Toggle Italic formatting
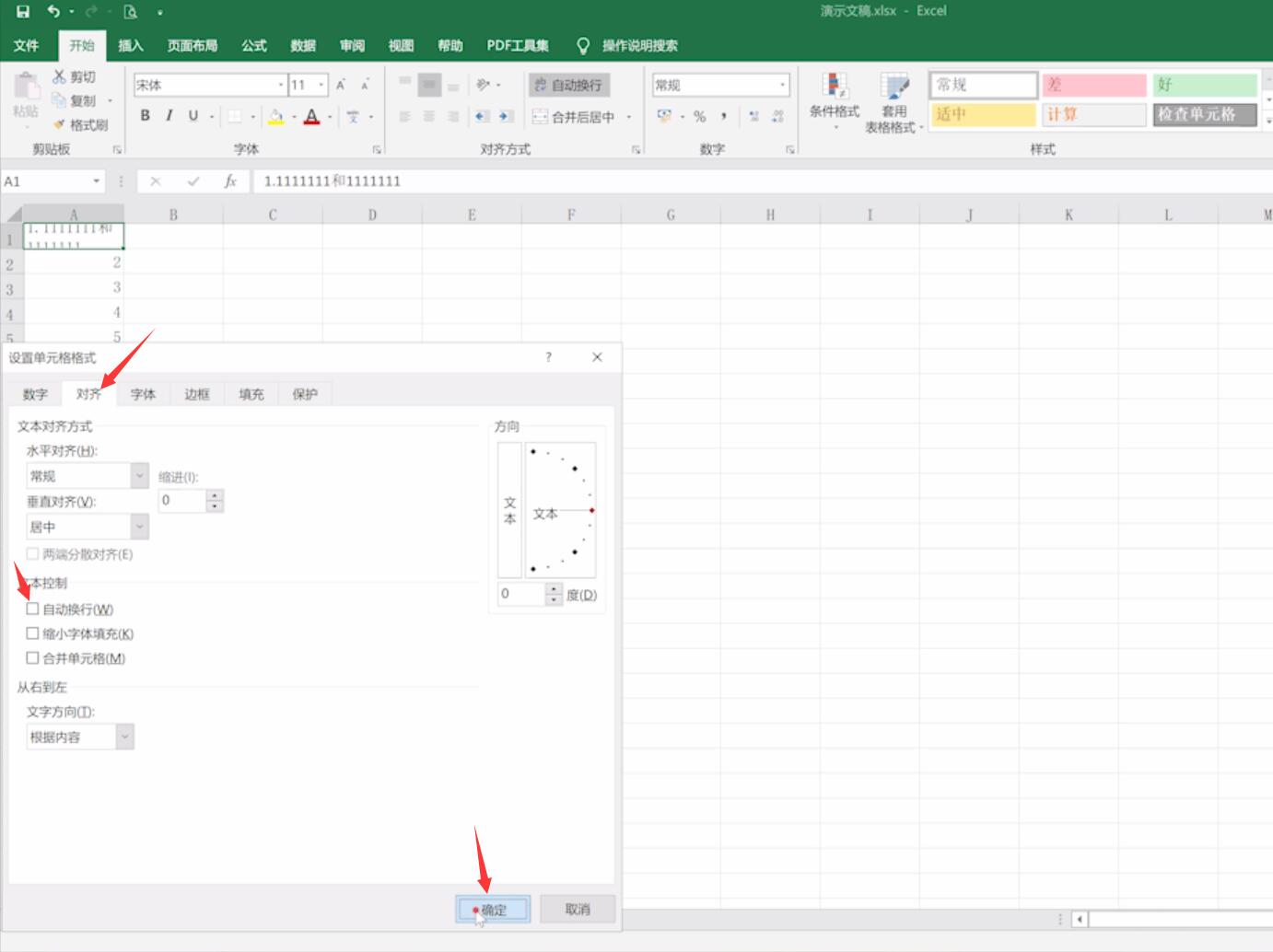Viewport: 1273px width, 952px height. pyautogui.click(x=169, y=115)
